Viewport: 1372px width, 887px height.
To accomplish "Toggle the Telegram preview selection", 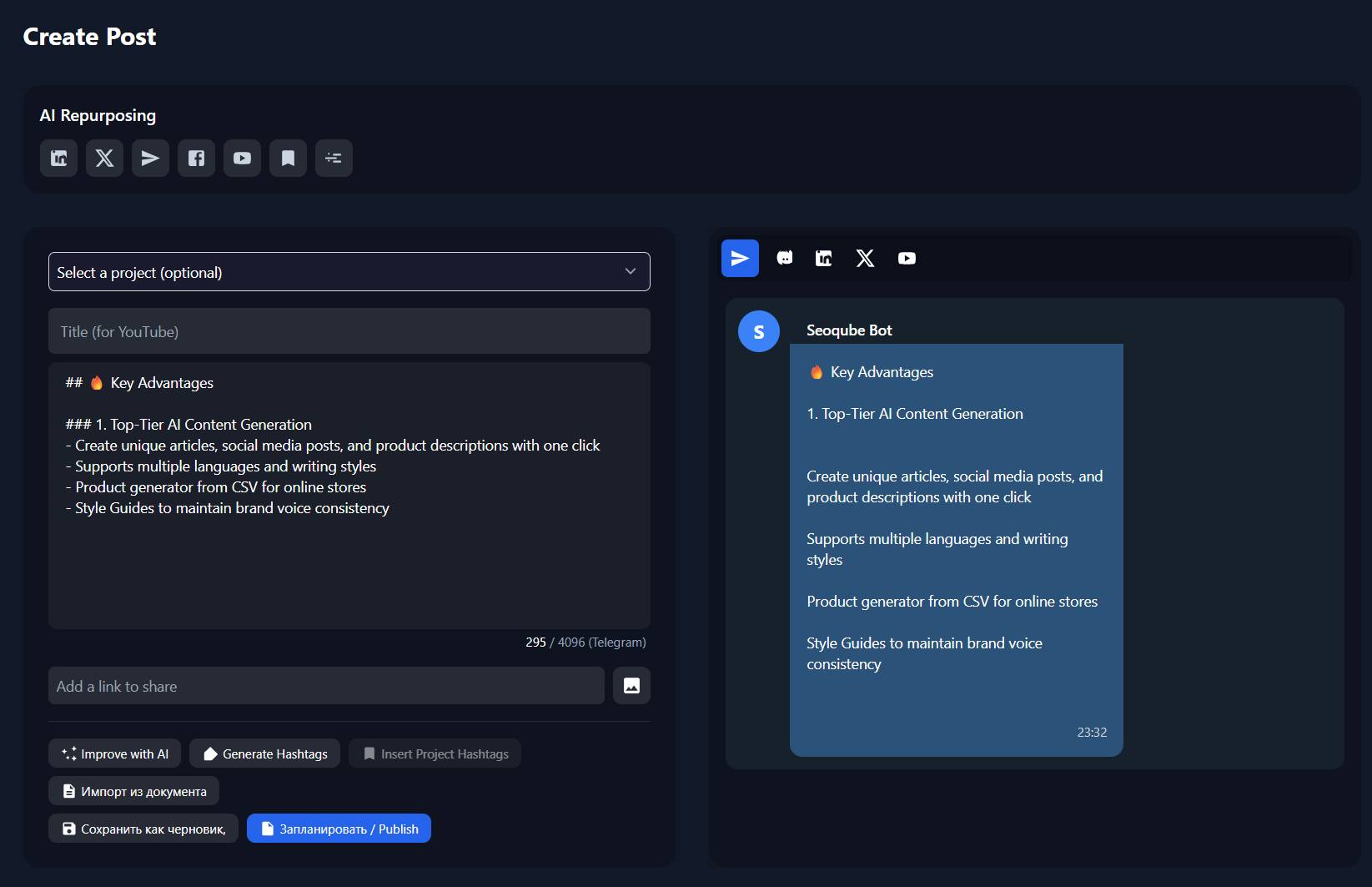I will click(740, 258).
